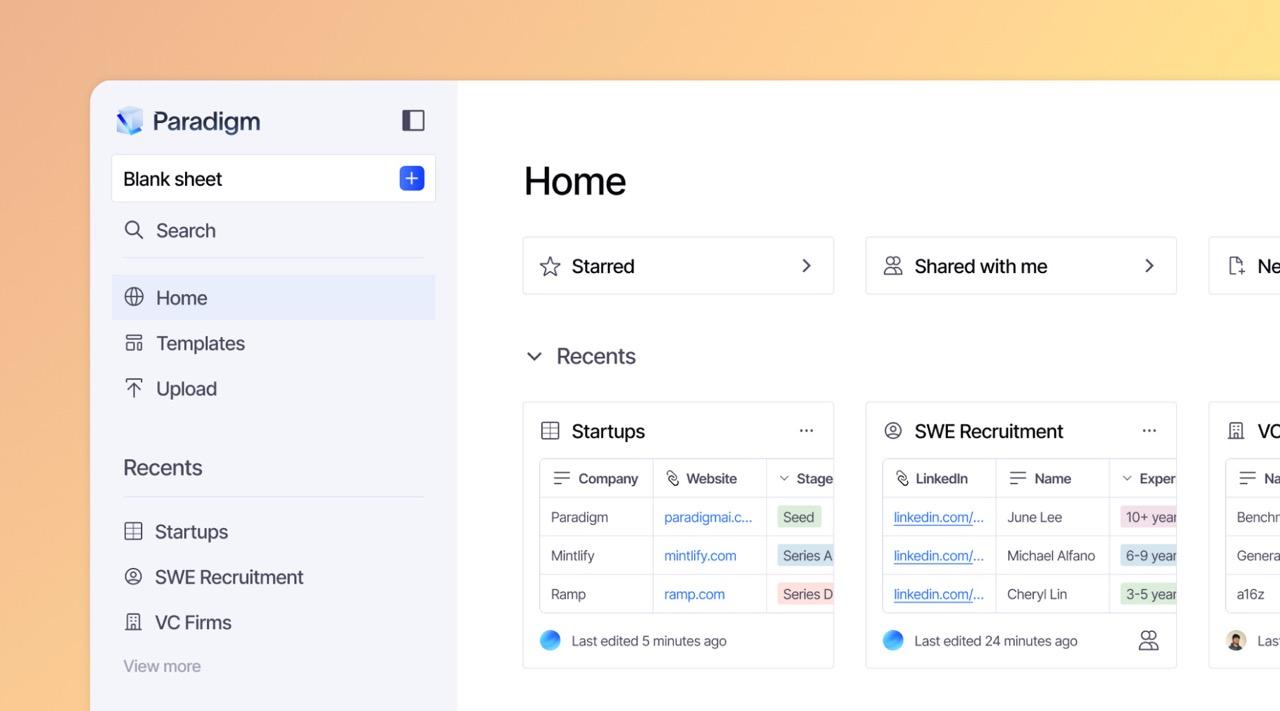The height and width of the screenshot is (711, 1280).
Task: Select Home in the sidebar
Action: (x=181, y=297)
